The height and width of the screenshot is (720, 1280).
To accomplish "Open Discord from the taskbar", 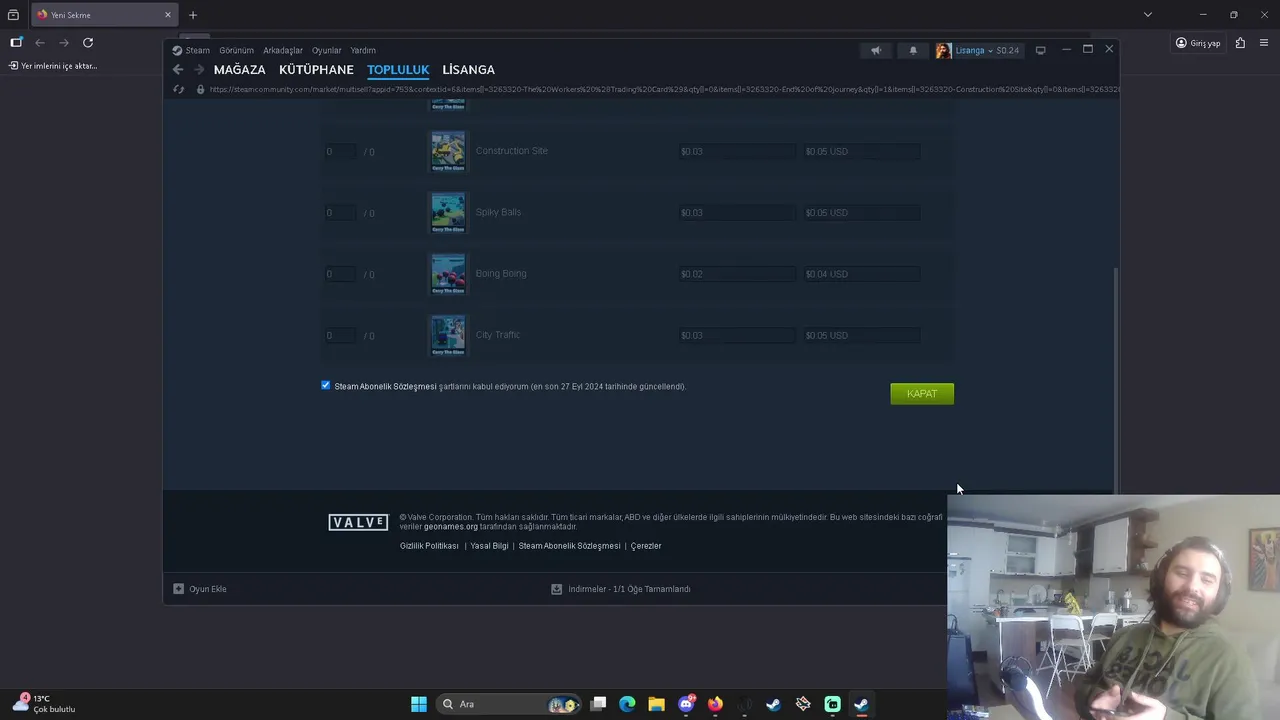I will (x=686, y=704).
